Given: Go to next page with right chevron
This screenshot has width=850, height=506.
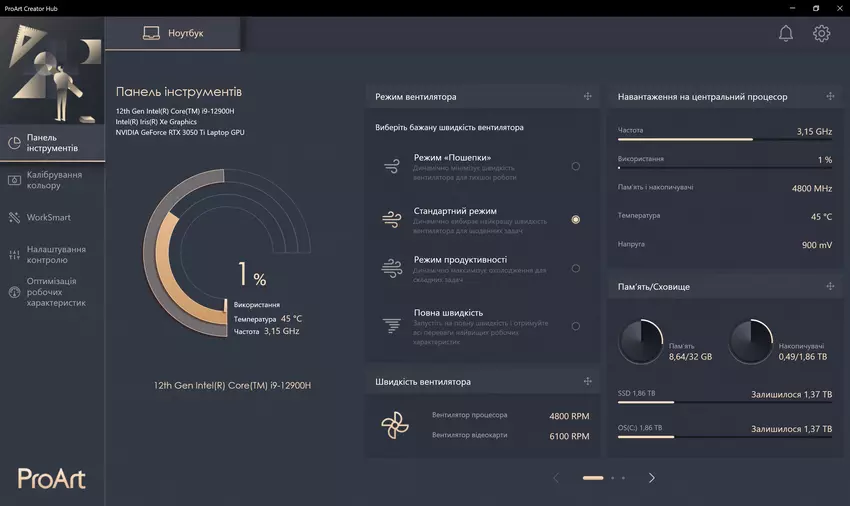Looking at the screenshot, I should (x=652, y=478).
